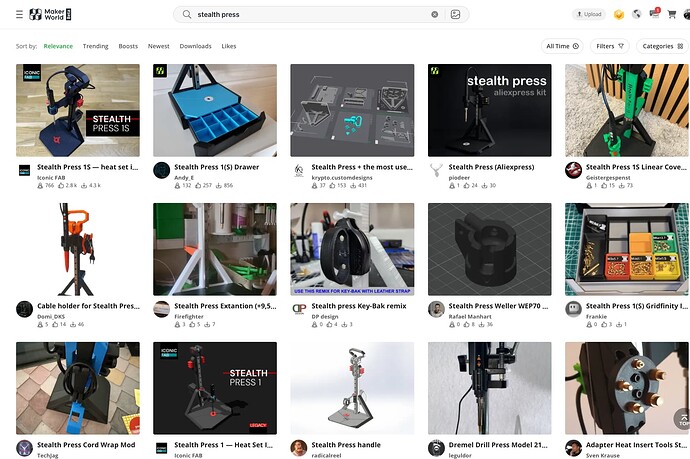Image resolution: width=690 pixels, height=459 pixels.
Task: Open the shopping cart icon
Action: [672, 15]
